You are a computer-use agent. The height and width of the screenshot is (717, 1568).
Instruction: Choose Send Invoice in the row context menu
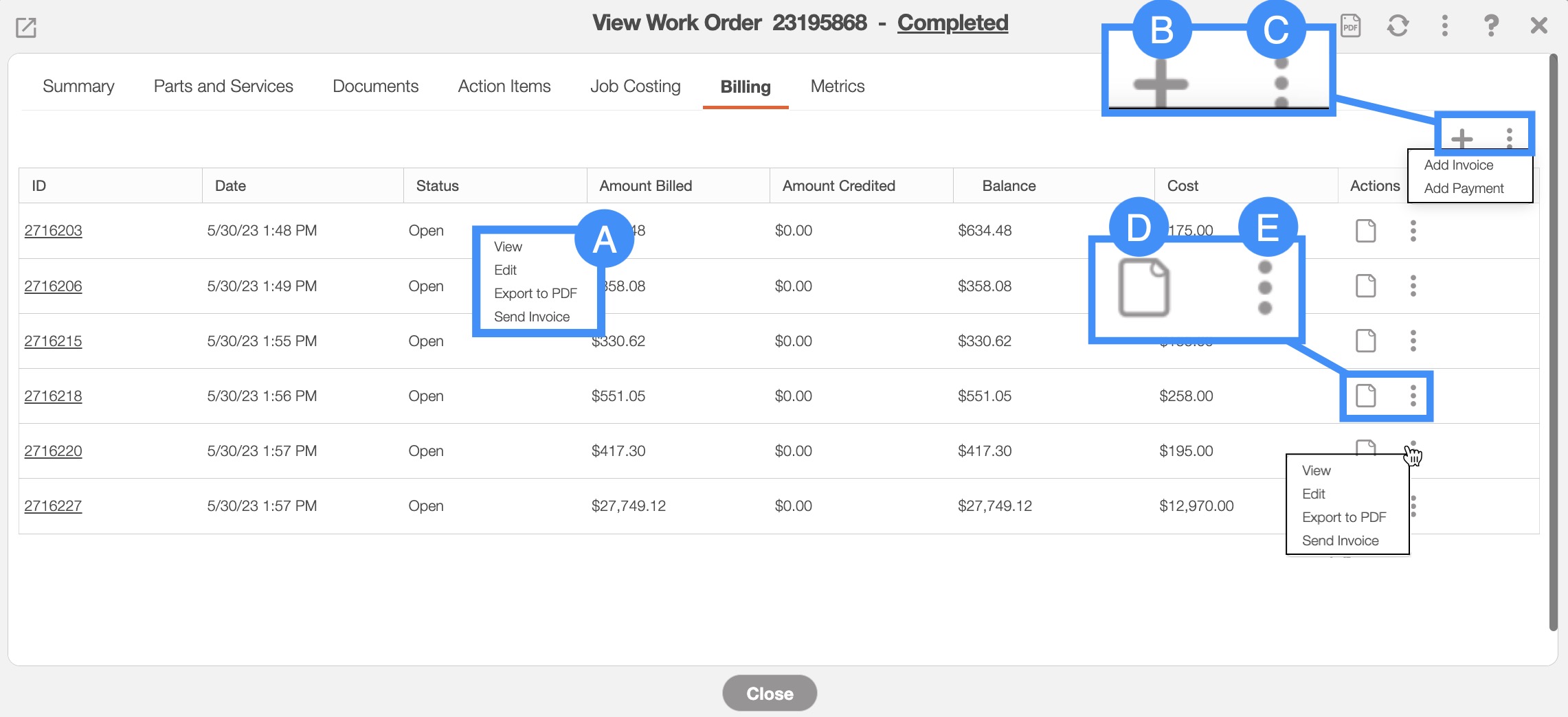coord(1340,540)
